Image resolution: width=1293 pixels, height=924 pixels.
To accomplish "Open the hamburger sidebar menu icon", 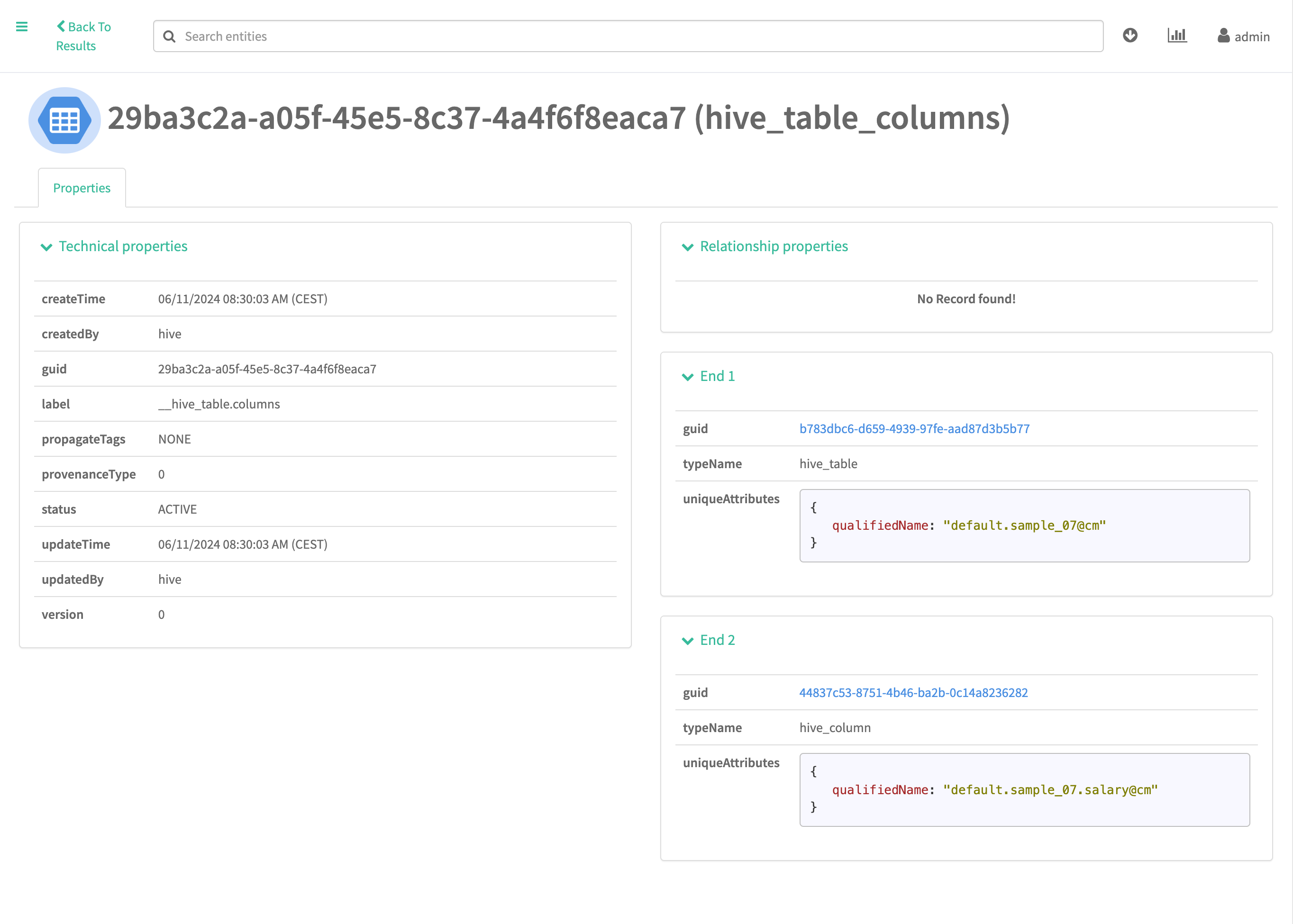I will [x=22, y=27].
